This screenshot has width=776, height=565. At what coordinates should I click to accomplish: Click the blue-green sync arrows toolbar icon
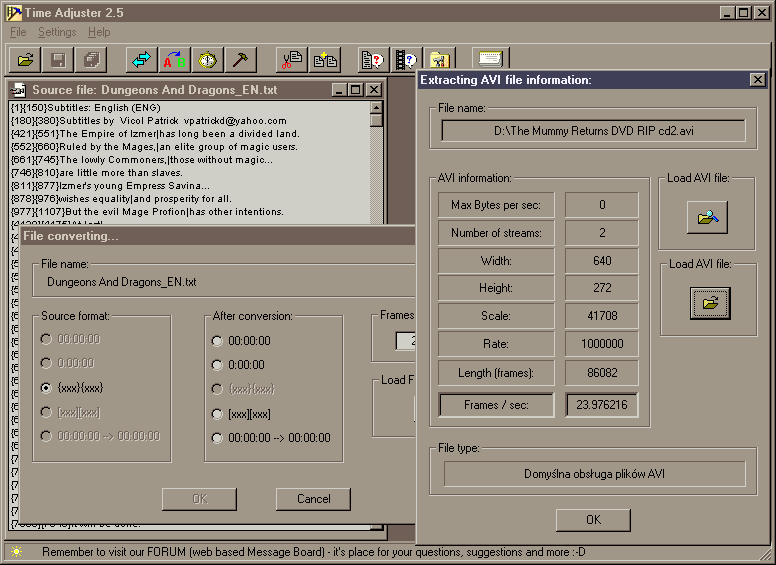point(143,60)
